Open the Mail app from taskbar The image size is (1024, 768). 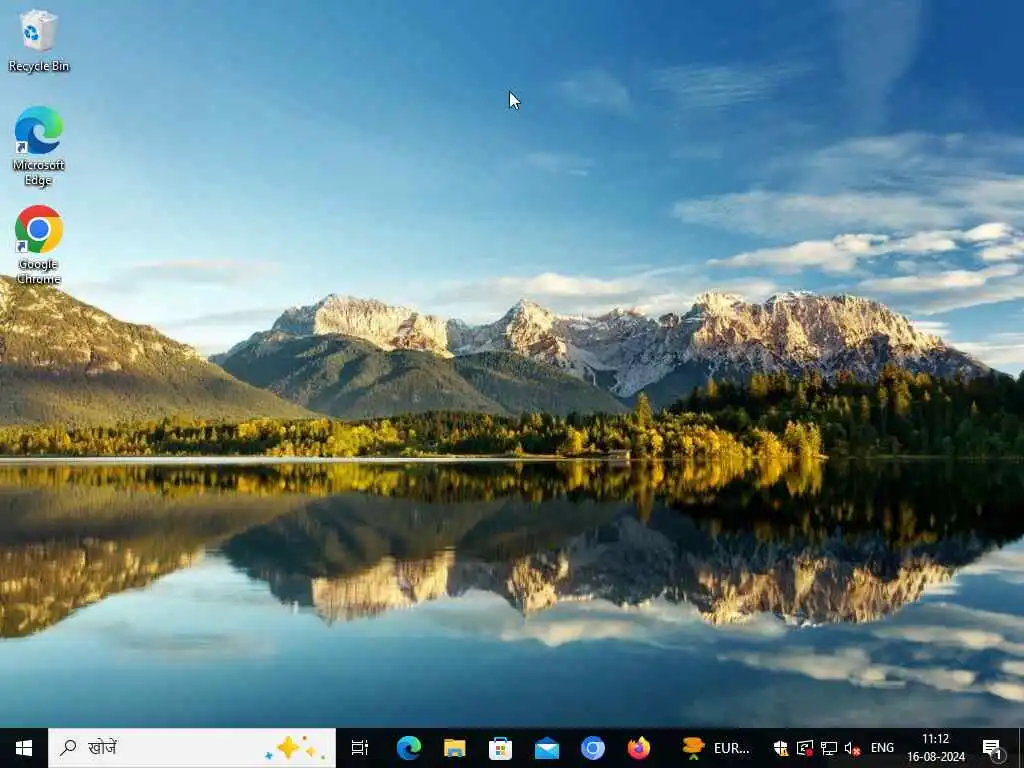click(x=547, y=748)
